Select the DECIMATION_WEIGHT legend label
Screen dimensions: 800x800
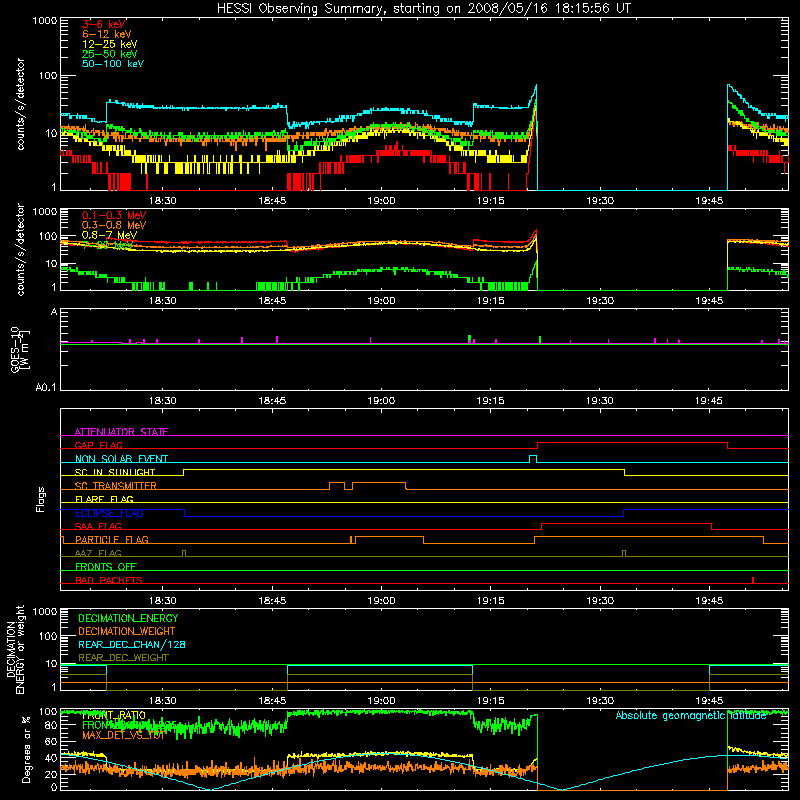[127, 631]
